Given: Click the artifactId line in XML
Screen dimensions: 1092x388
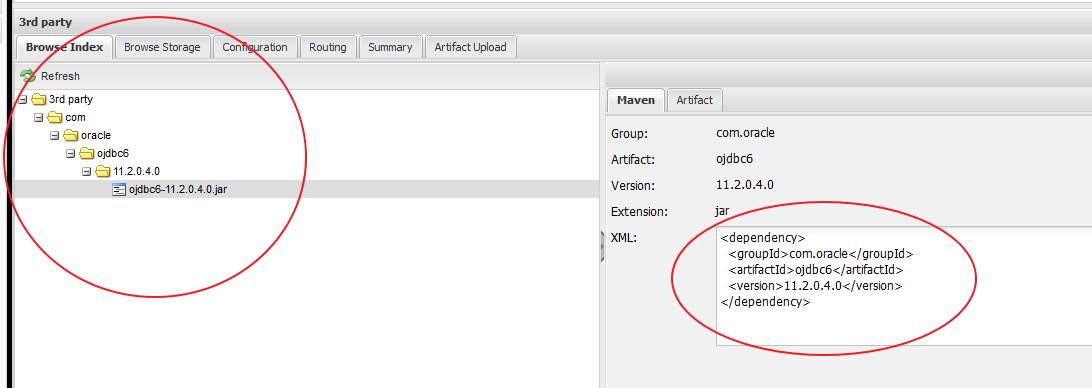Looking at the screenshot, I should click(816, 270).
